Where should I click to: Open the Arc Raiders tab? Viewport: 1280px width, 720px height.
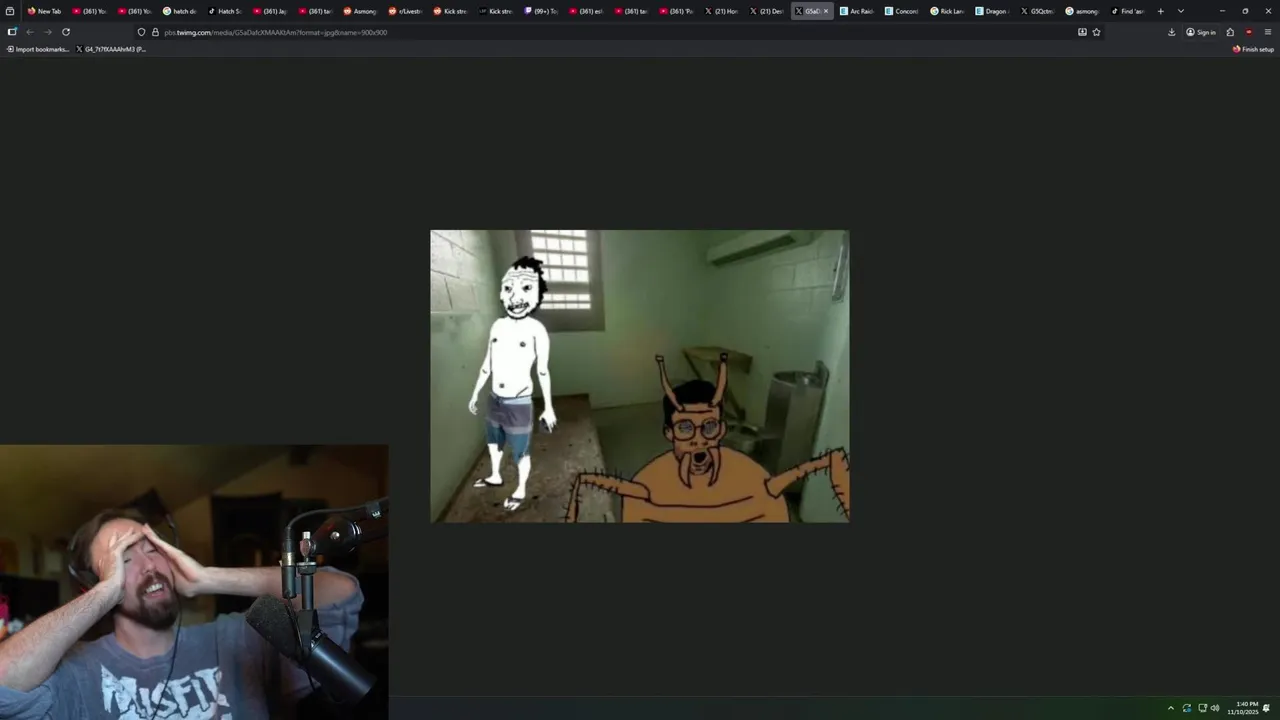click(x=856, y=11)
